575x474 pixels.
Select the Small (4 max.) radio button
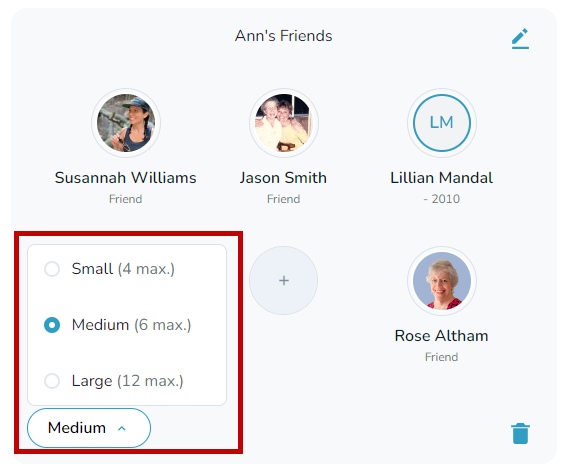pos(52,269)
